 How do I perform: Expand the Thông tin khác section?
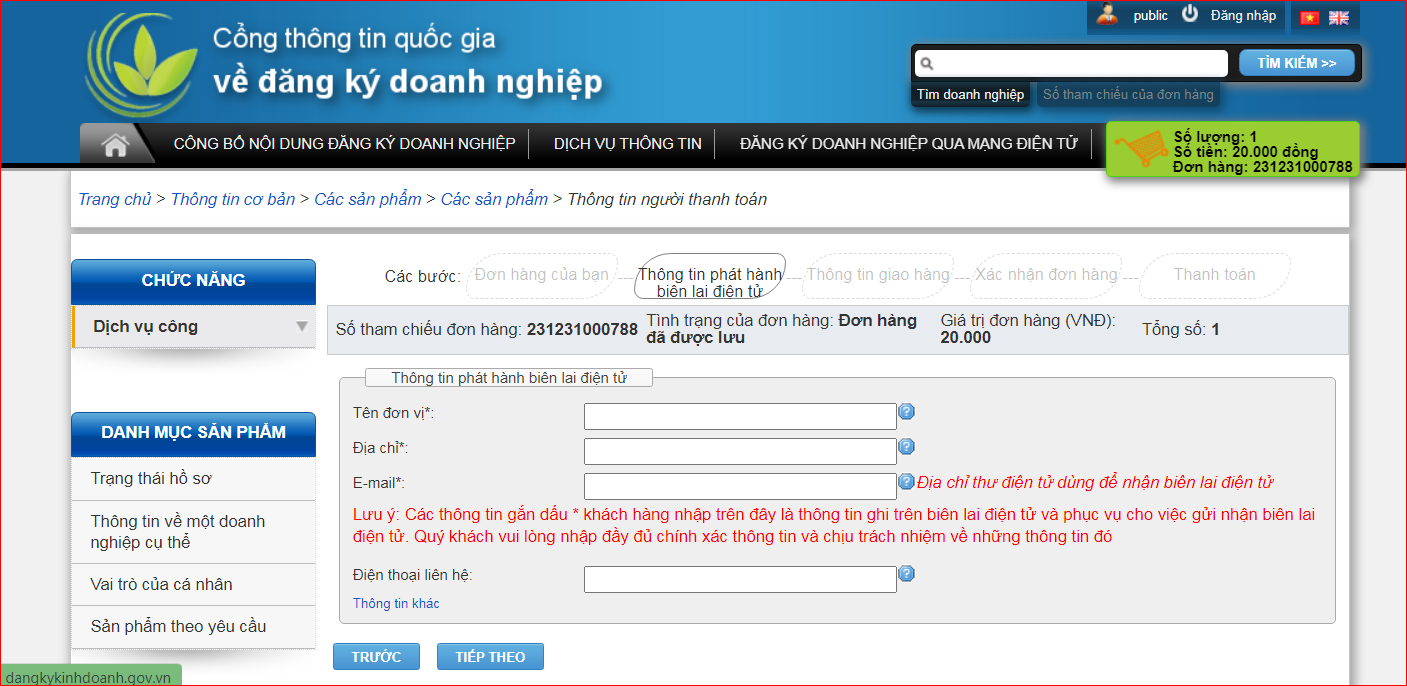pos(396,604)
